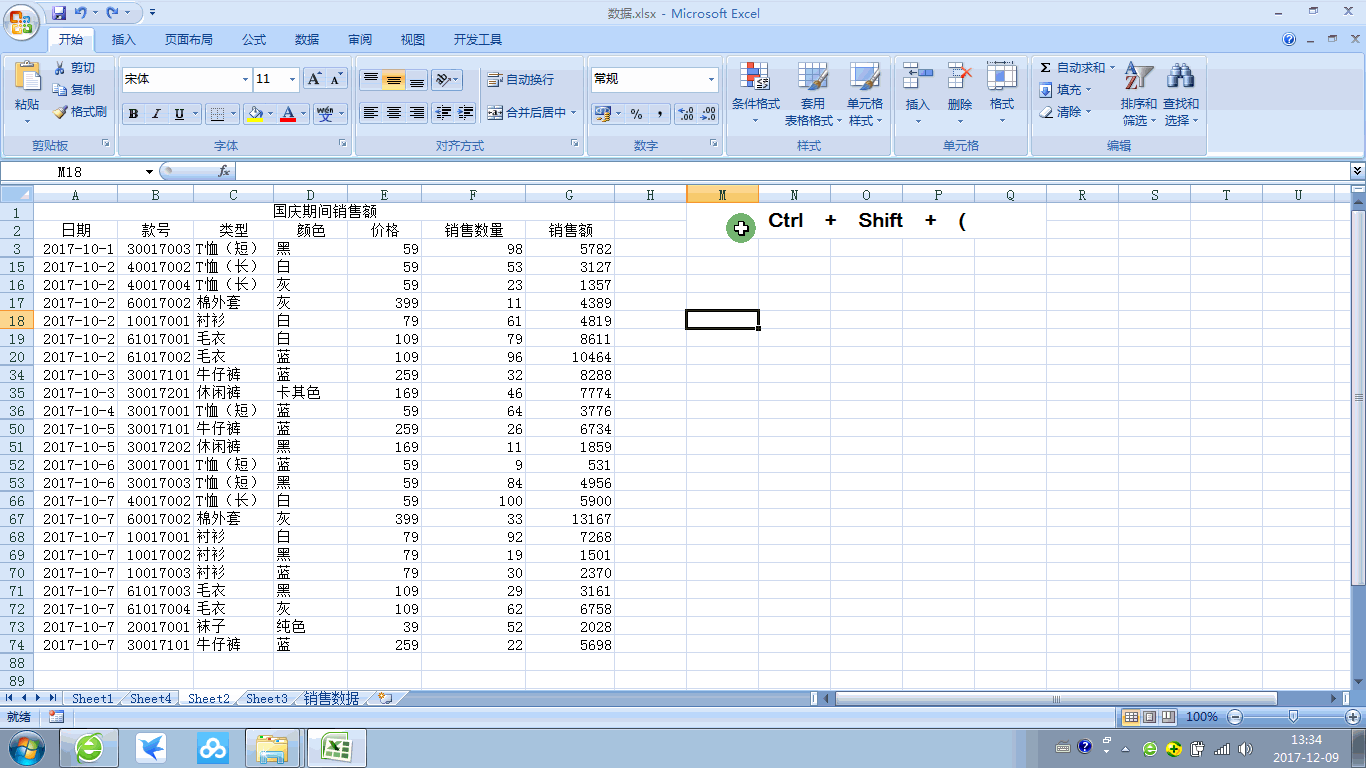The width and height of the screenshot is (1366, 768).
Task: Click the 清除 clear button
Action: pyautogui.click(x=1065, y=112)
